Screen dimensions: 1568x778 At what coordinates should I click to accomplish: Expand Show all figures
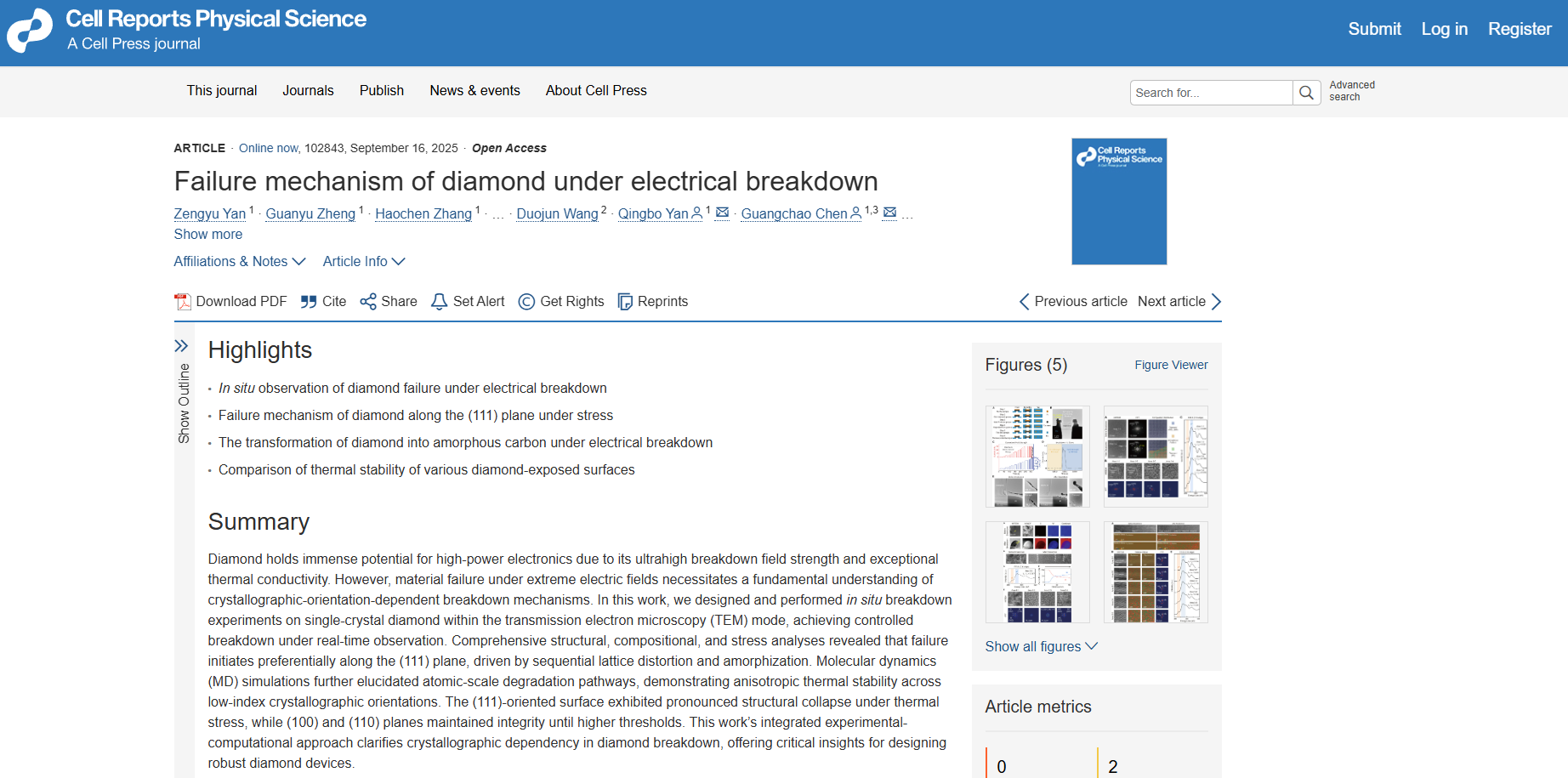pos(1041,646)
